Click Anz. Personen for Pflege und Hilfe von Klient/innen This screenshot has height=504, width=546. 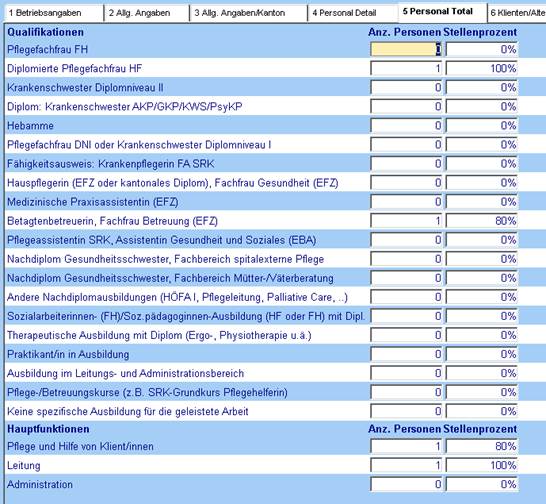pos(406,446)
